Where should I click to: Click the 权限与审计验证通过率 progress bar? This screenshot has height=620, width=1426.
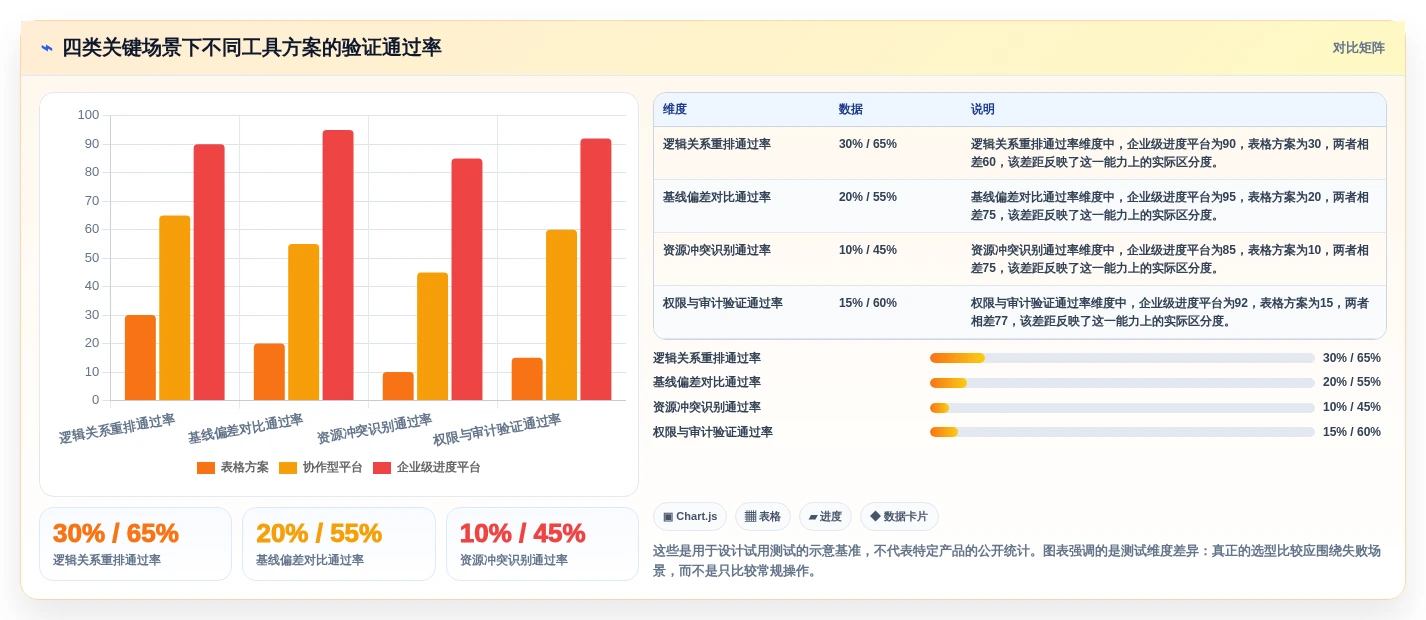pyautogui.click(x=1122, y=432)
